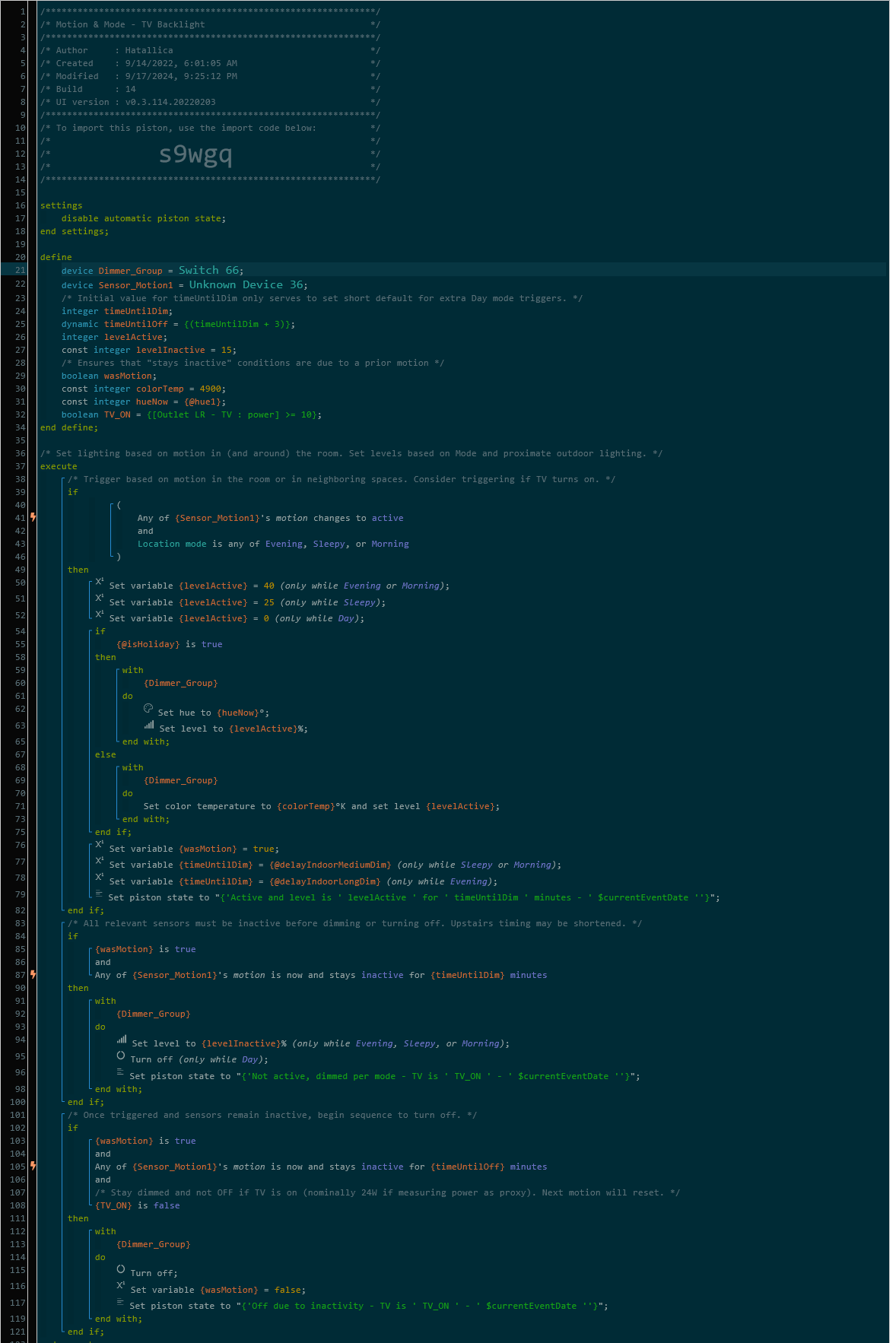The image size is (896, 1343).
Task: Click the level bars icon before {levelInactive}%
Action: click(122, 1040)
